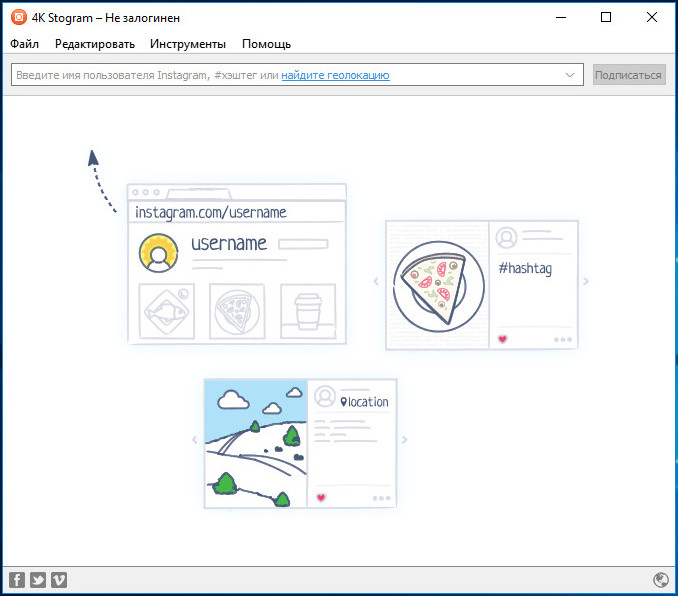Open the Facebook page icon

click(x=16, y=580)
